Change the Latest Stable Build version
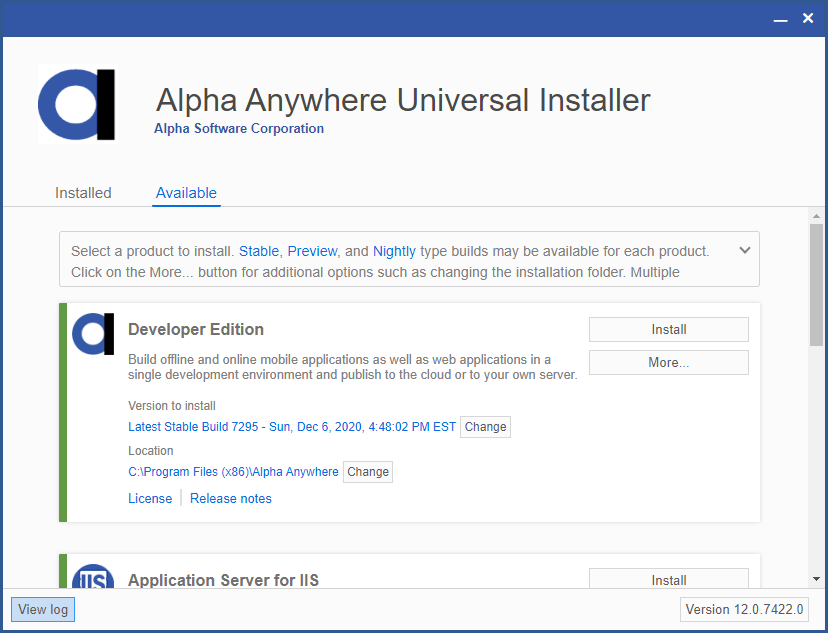The image size is (828, 633). click(x=485, y=427)
